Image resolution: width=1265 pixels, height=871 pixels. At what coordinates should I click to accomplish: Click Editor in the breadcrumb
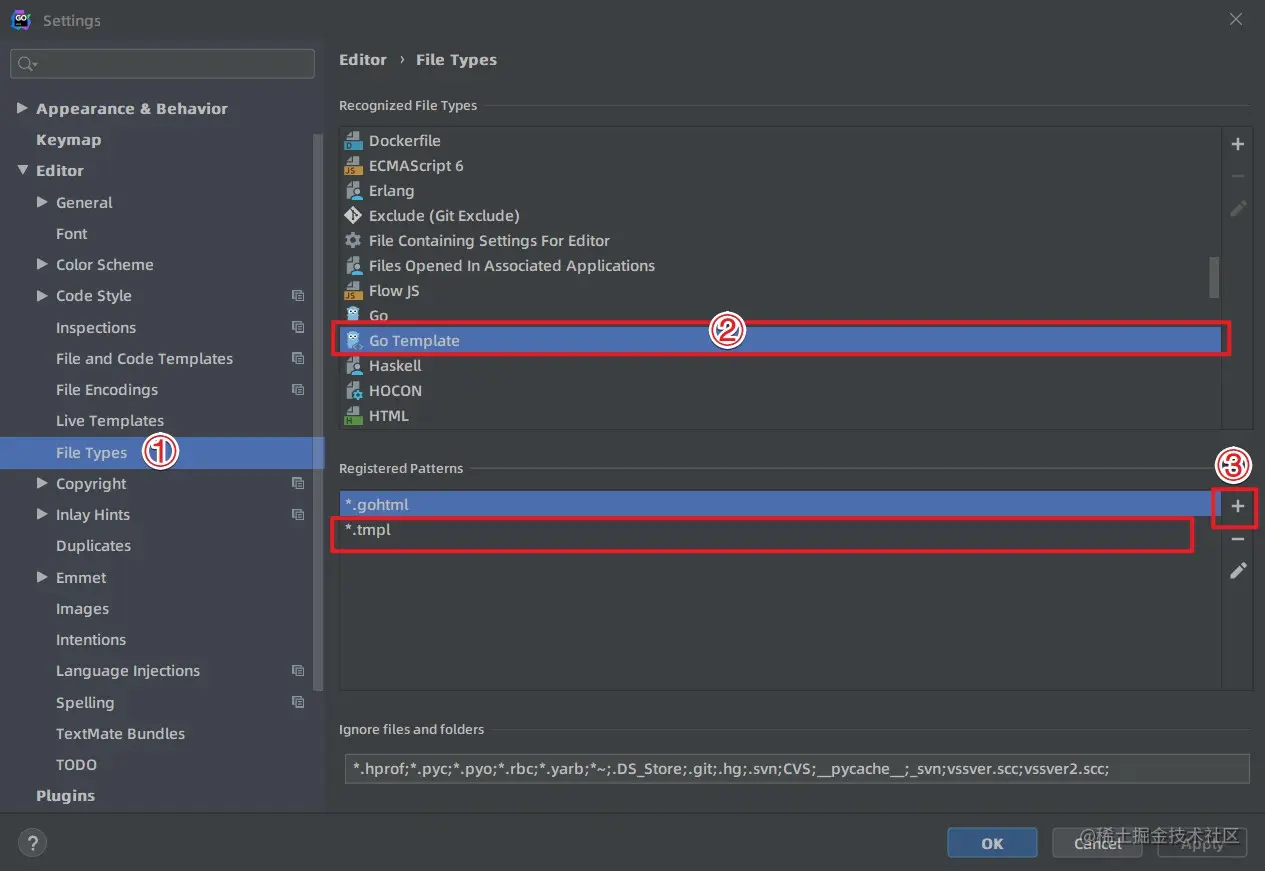[x=363, y=60]
